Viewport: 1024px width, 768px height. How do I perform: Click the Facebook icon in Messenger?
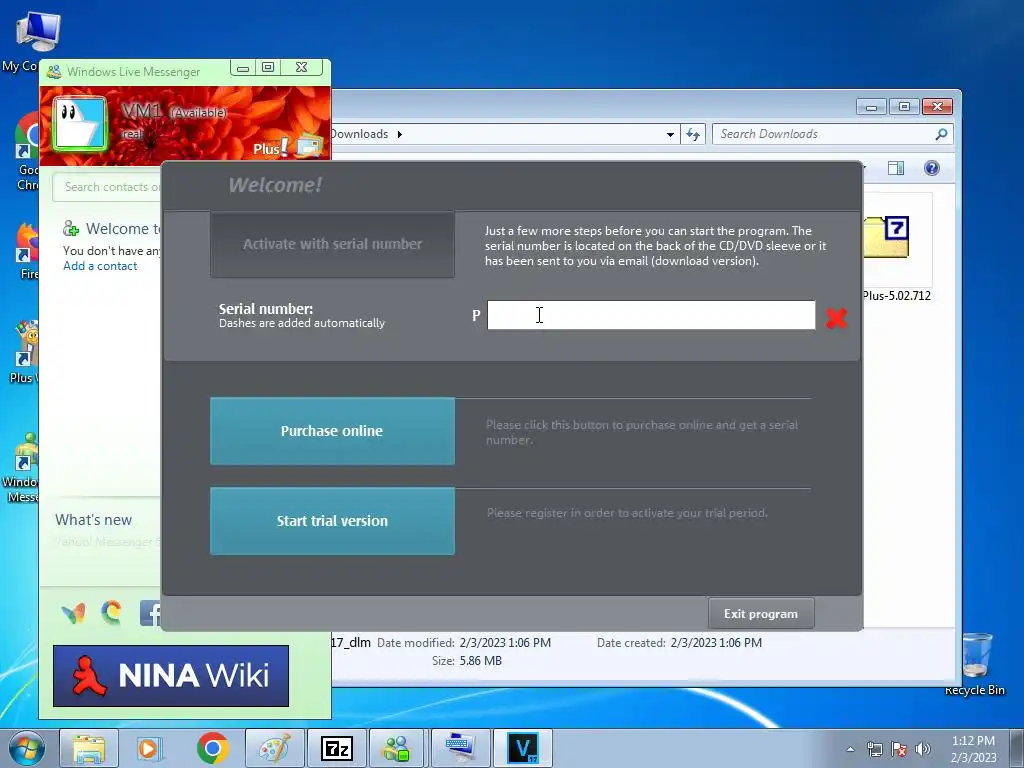[150, 613]
